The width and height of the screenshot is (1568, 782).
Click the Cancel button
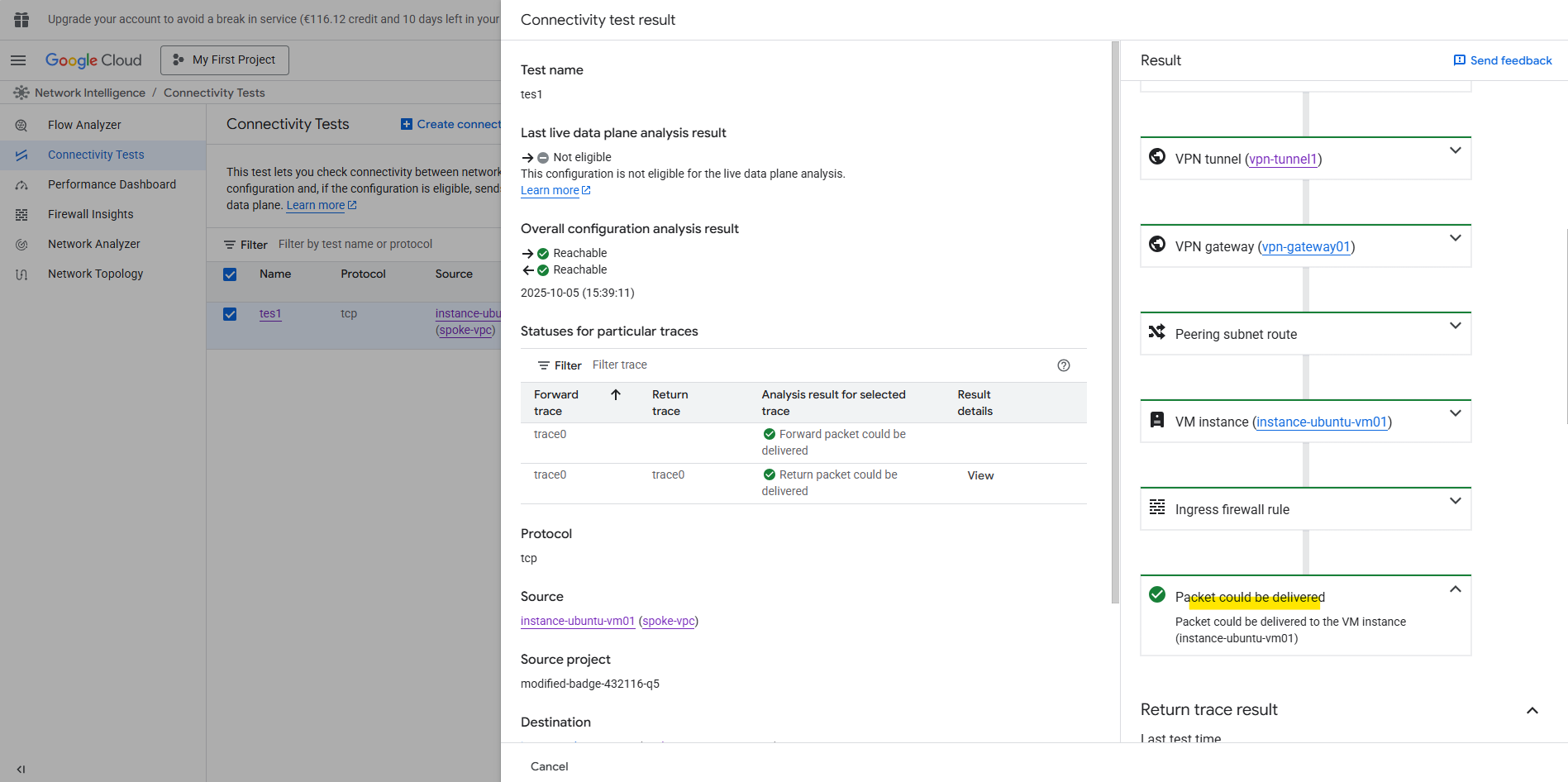(549, 766)
